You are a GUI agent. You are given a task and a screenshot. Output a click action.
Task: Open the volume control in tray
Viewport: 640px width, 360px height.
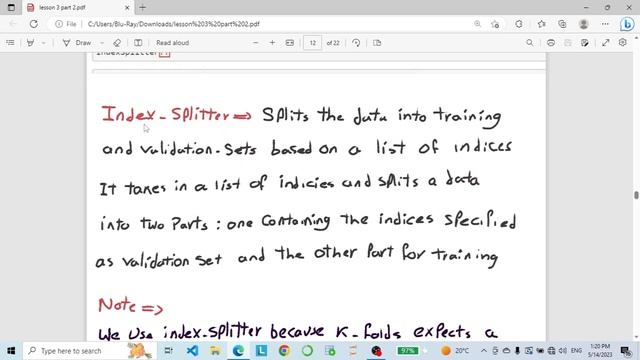[x=562, y=351]
